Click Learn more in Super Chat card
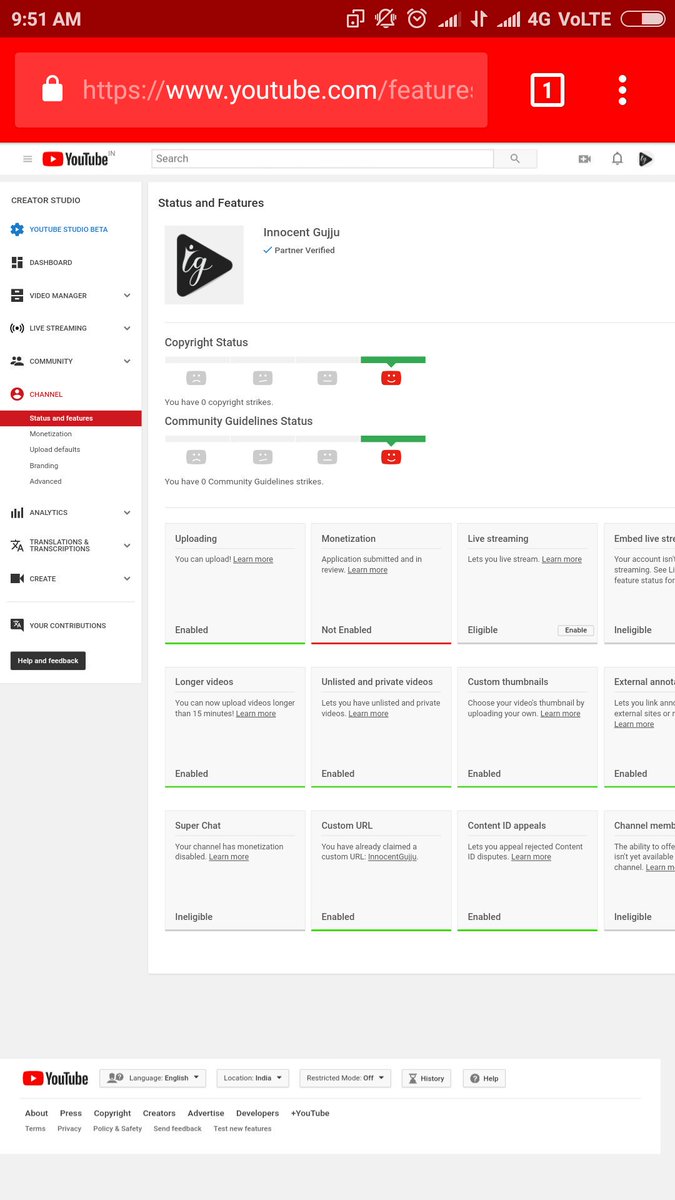675x1200 pixels. click(x=229, y=856)
